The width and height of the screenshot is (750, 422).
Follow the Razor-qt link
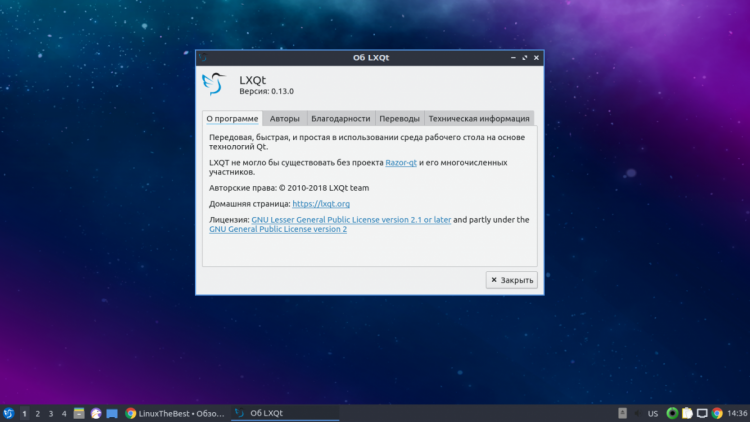click(x=401, y=163)
